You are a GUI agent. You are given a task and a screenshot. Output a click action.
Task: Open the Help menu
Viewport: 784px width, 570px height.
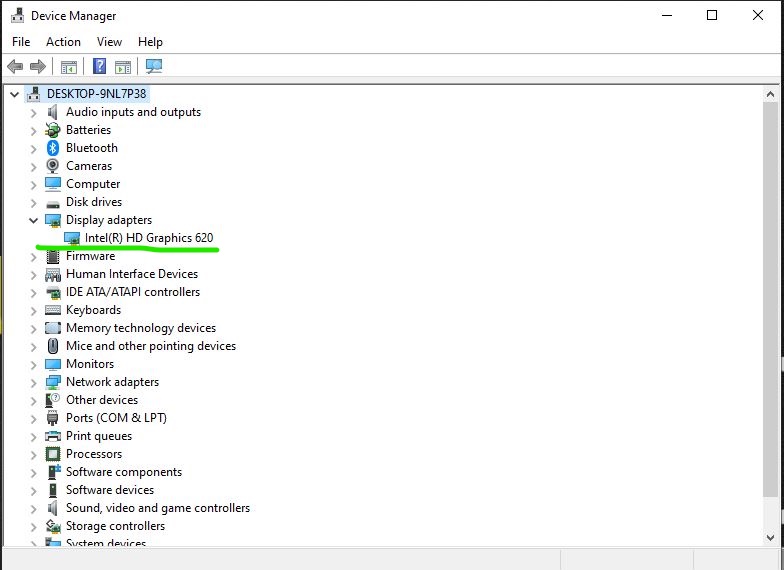pyautogui.click(x=150, y=42)
